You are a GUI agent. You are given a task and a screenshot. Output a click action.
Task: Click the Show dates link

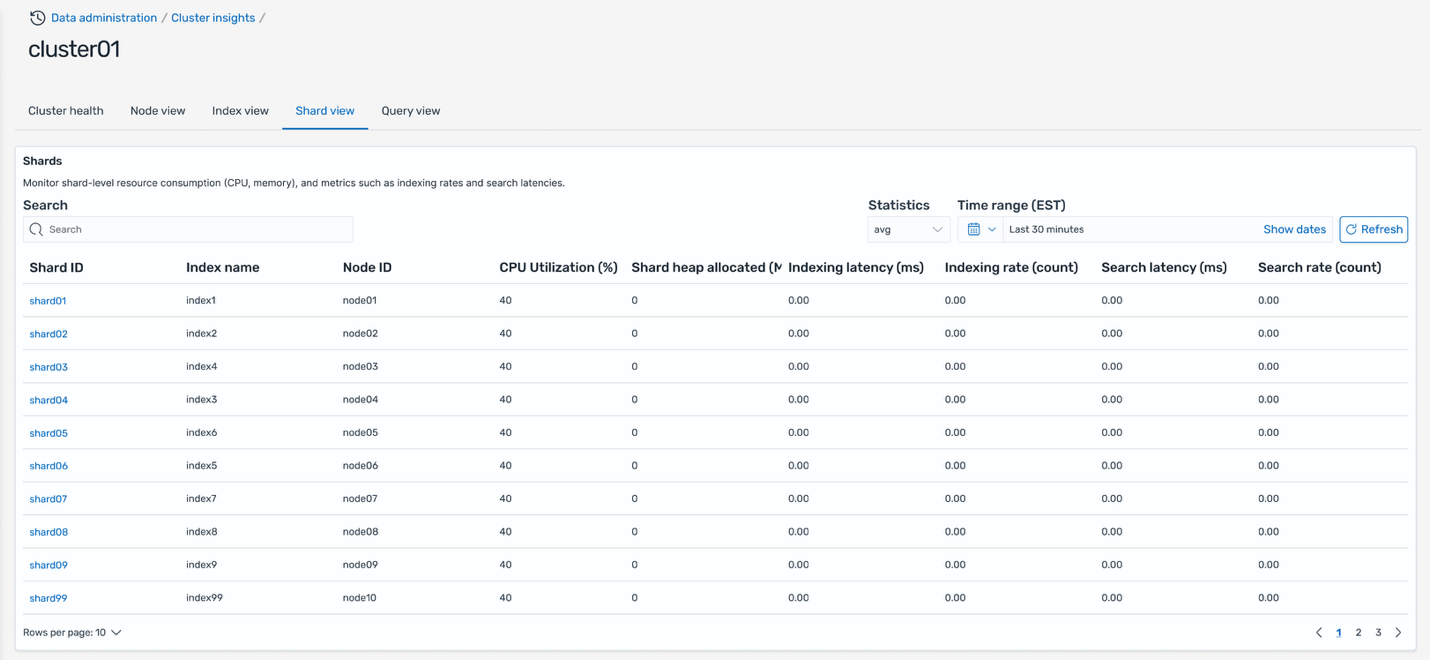pyautogui.click(x=1294, y=230)
